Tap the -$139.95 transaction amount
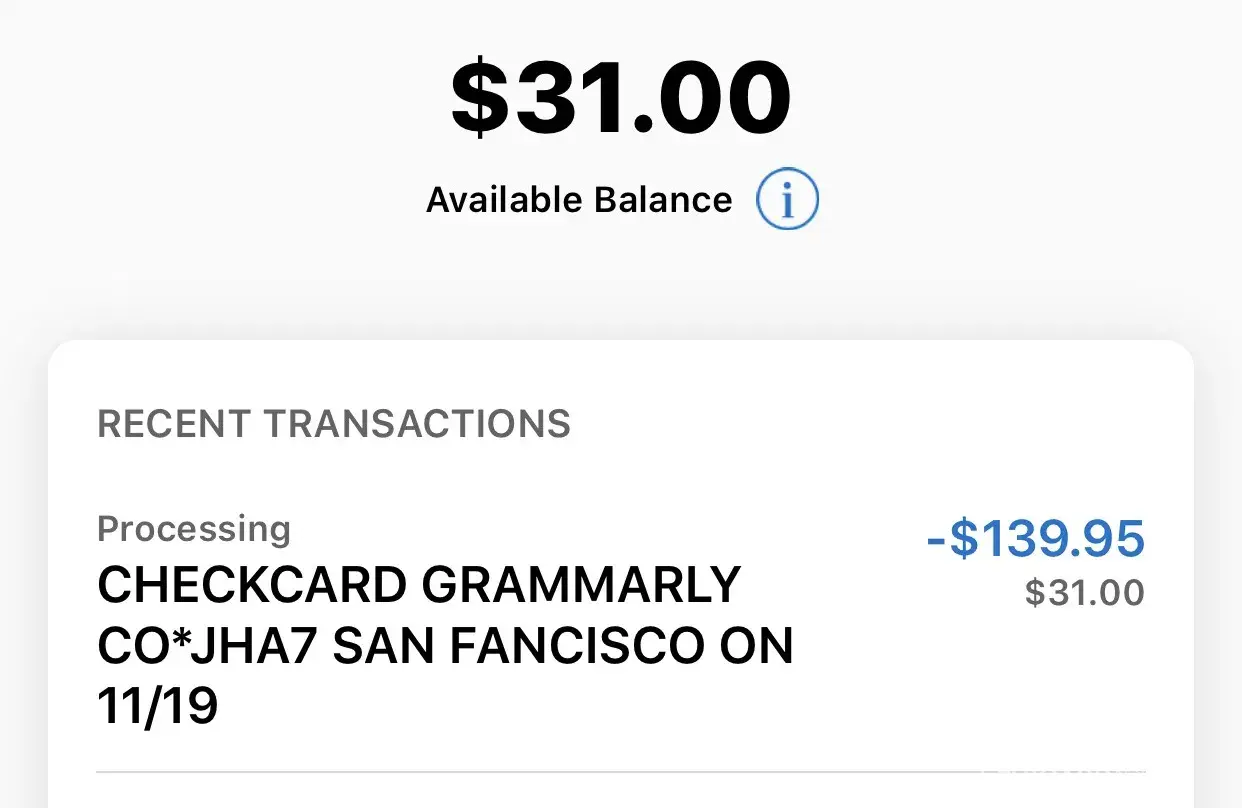Viewport: 1242px width, 808px height. point(1035,540)
